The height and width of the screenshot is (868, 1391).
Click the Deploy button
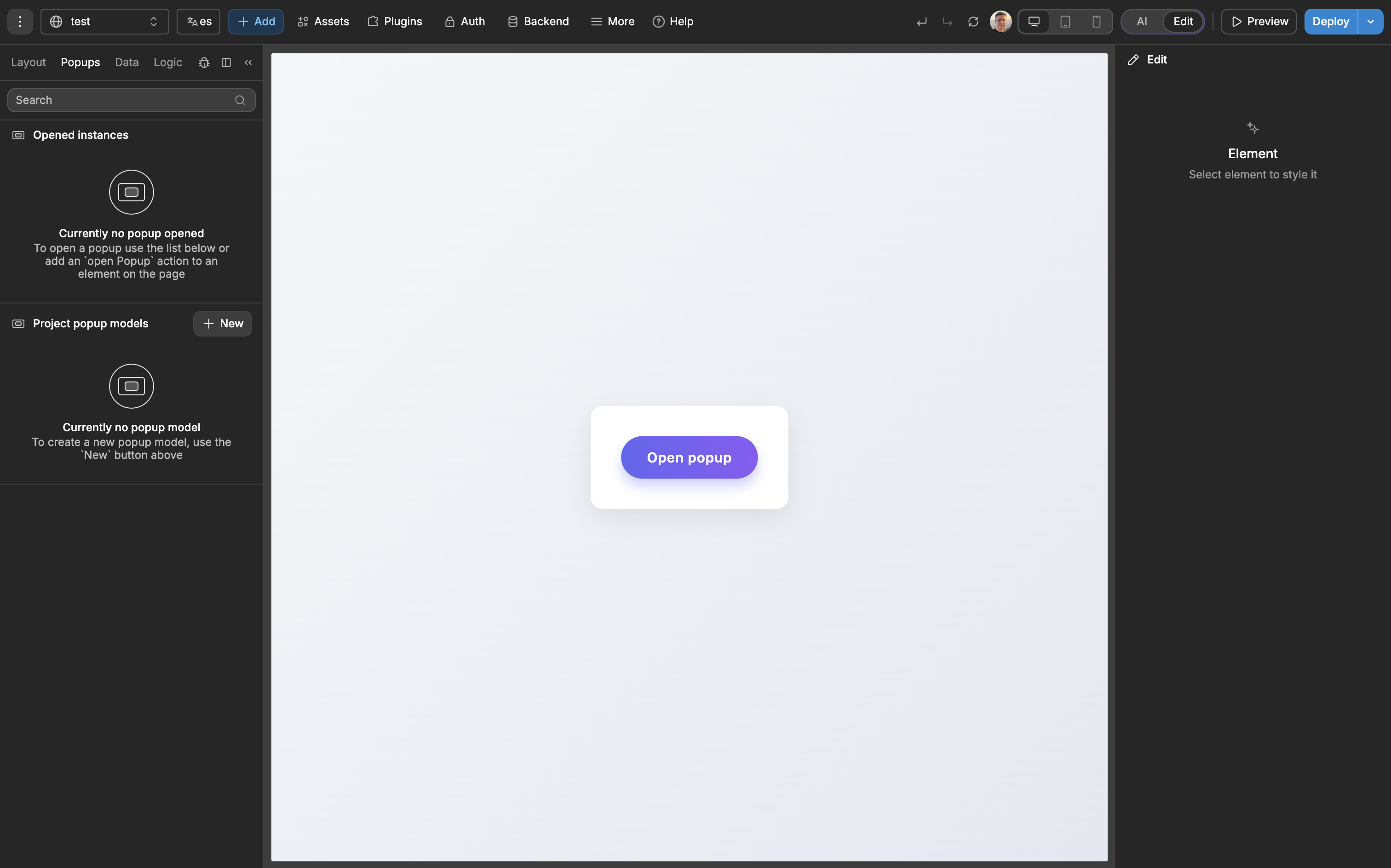coord(1331,21)
